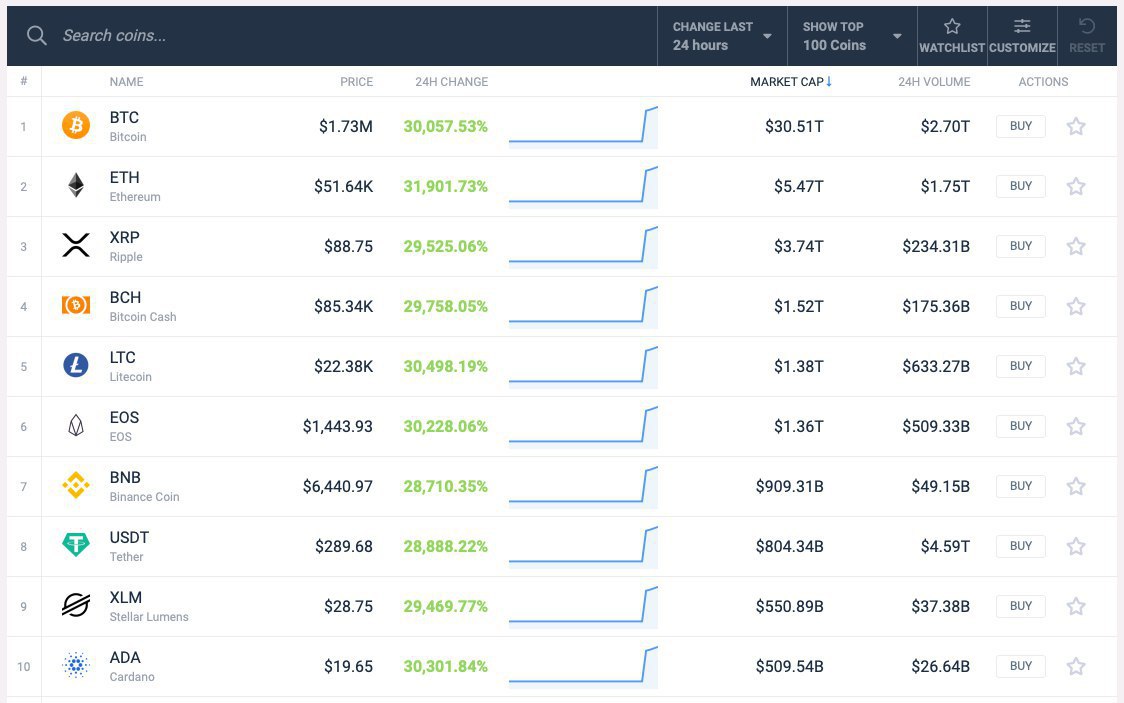Image resolution: width=1124 pixels, height=703 pixels.
Task: Open the Watchlist star button
Action: [952, 36]
